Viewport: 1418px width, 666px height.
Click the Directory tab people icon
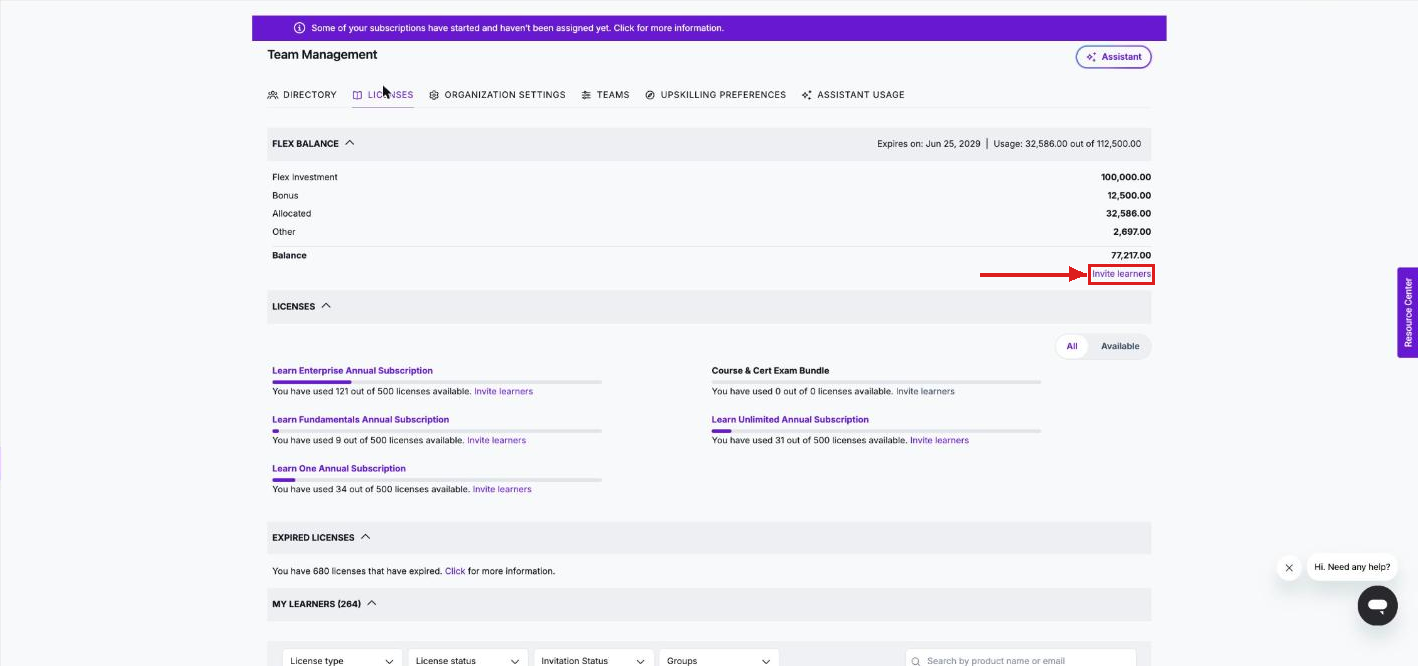(273, 95)
